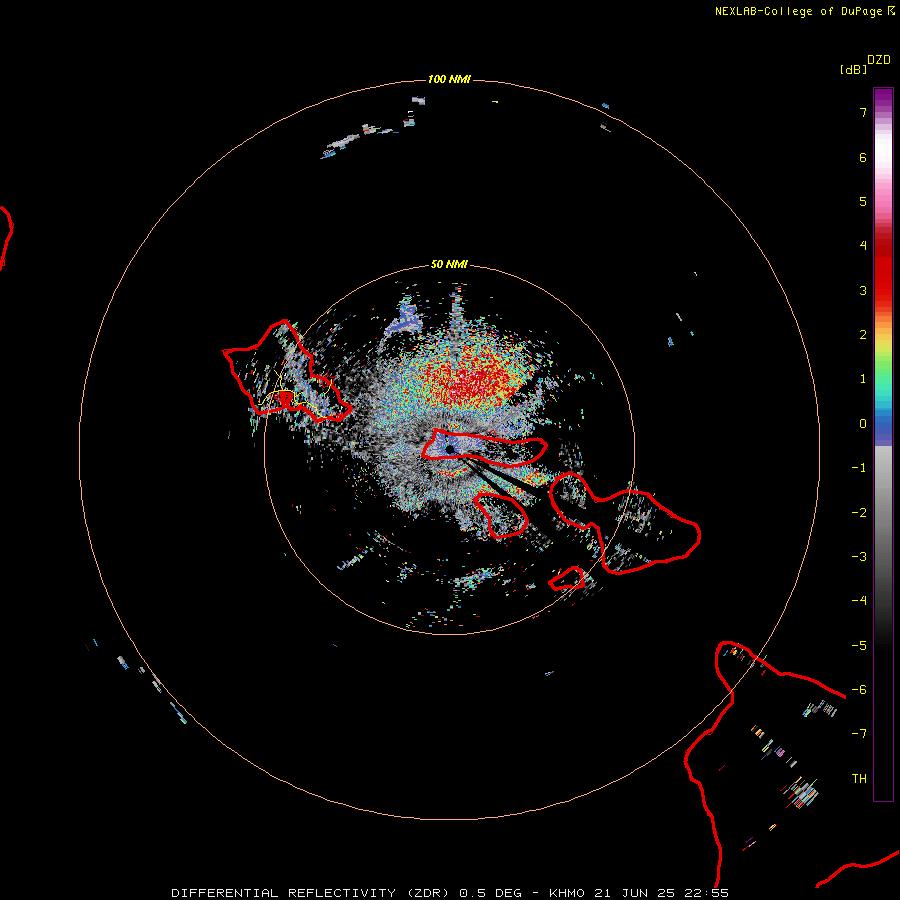Click the 100 NMI range ring label
900x900 pixels.
coord(449,79)
